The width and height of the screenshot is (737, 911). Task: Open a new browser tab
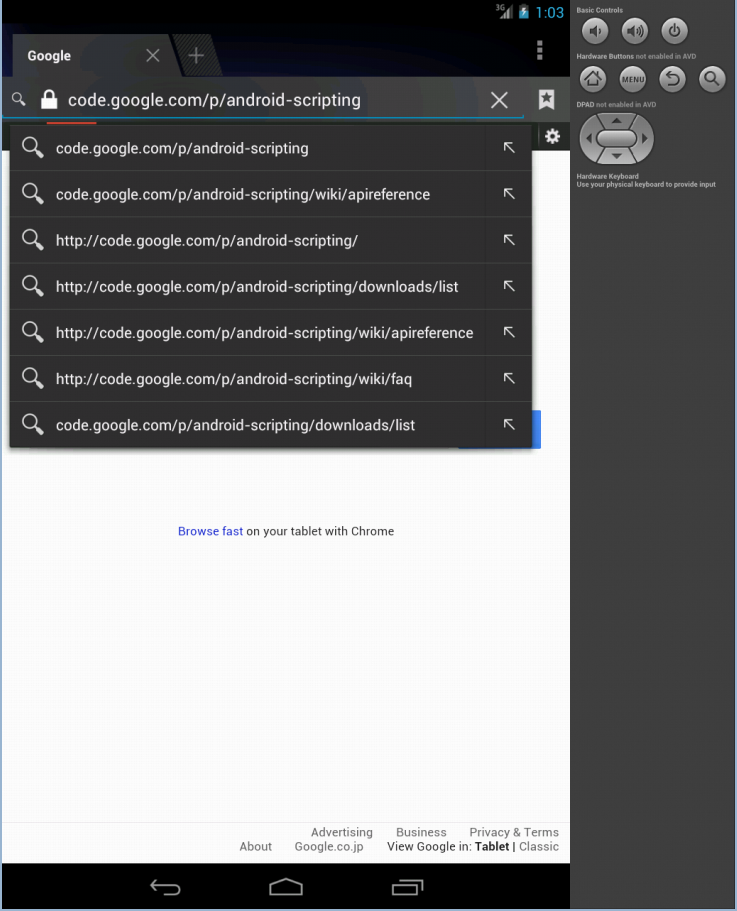pyautogui.click(x=196, y=55)
